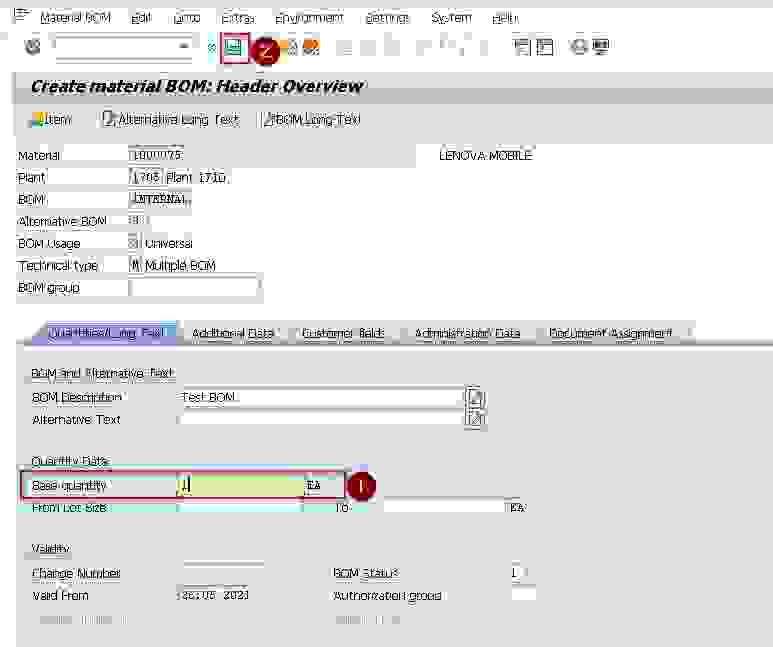Viewport: 773px width, 647px height.
Task: Click the BOM Long Text button
Action: [312, 119]
